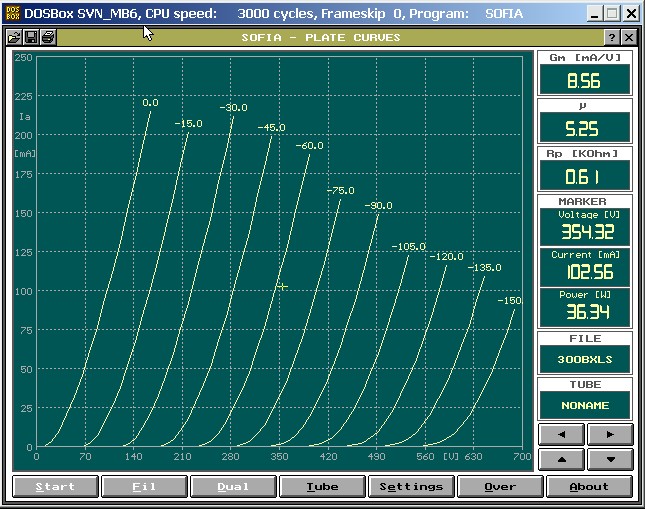This screenshot has width=645, height=509.
Task: Click the NONAME tube name field
Action: tap(586, 404)
